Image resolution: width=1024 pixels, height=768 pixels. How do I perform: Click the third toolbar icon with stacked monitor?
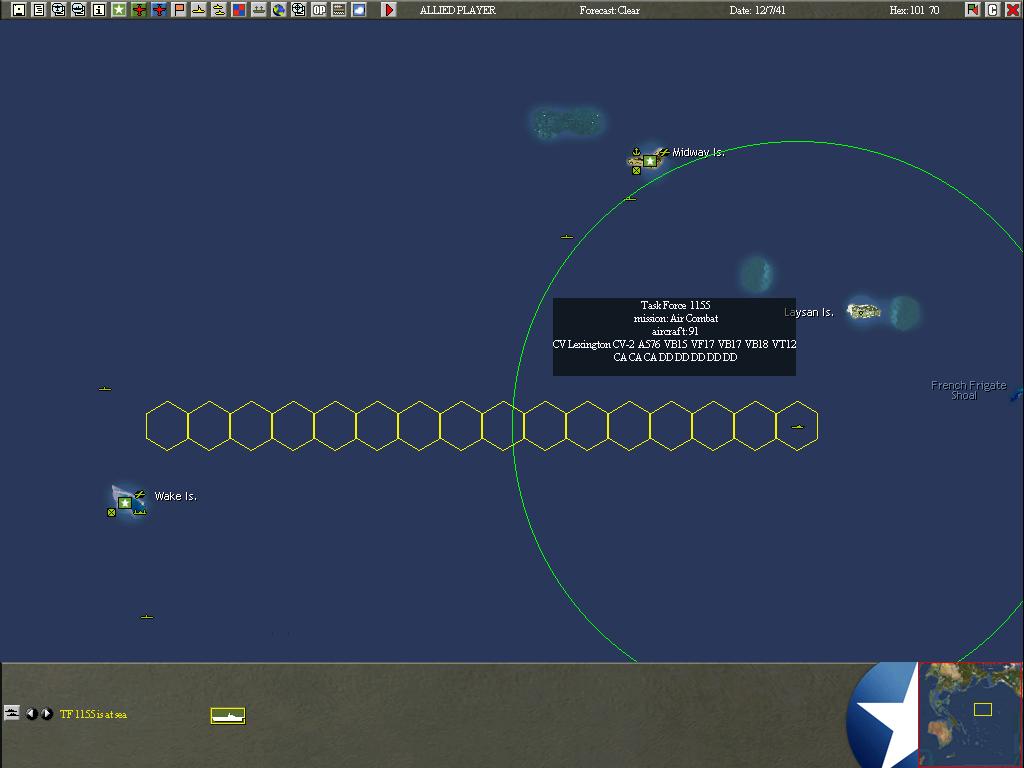pyautogui.click(x=59, y=10)
